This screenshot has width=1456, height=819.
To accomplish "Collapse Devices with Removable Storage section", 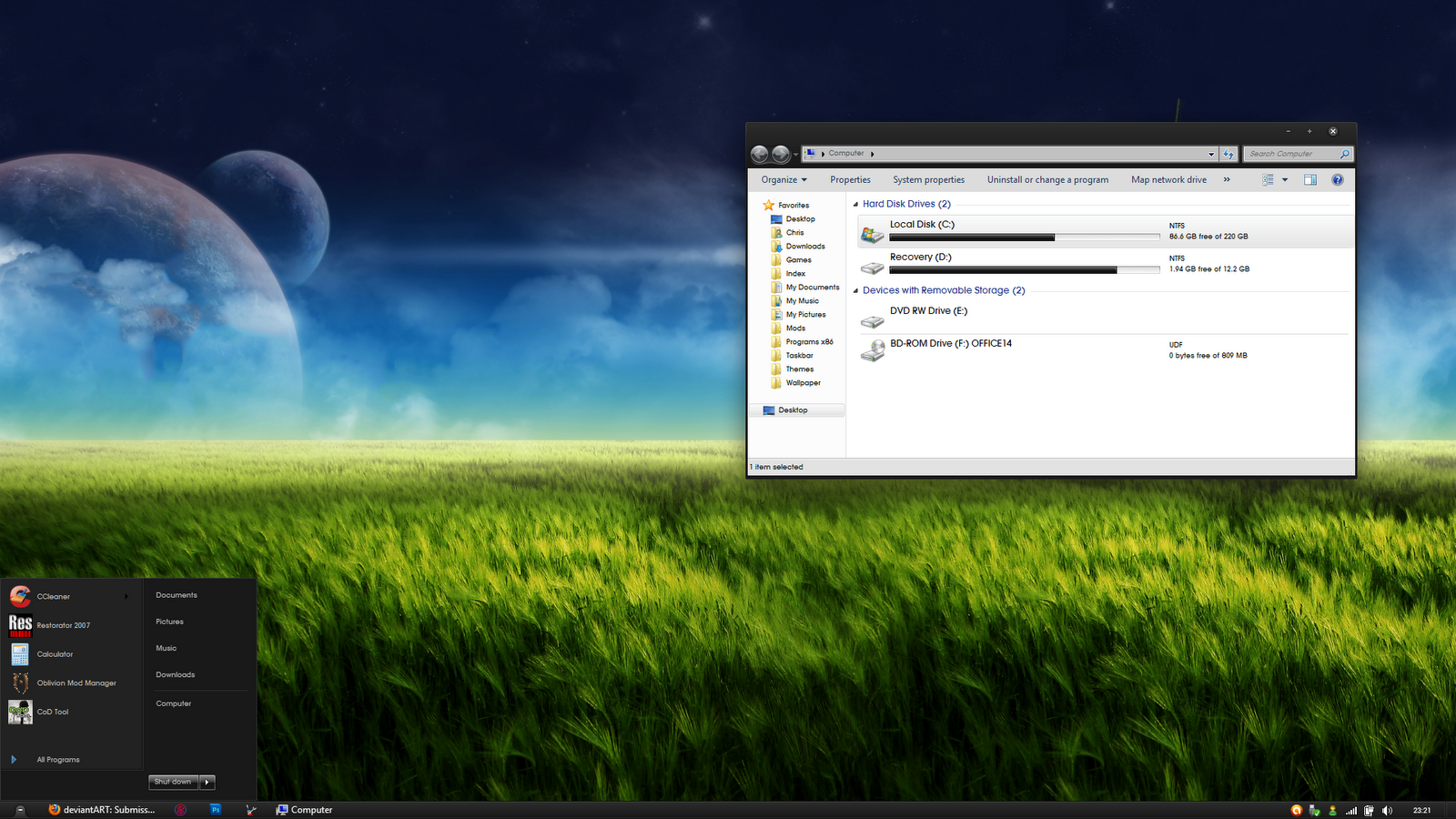I will (x=854, y=290).
